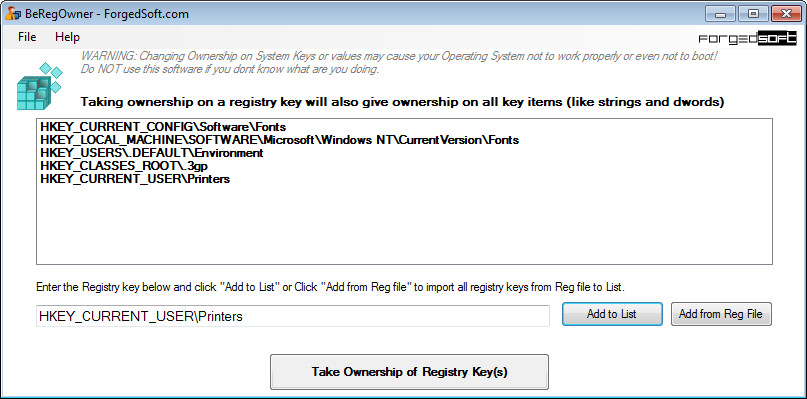Screen dimensions: 807x399
Task: Click Add from Reg File button
Action: [721, 314]
